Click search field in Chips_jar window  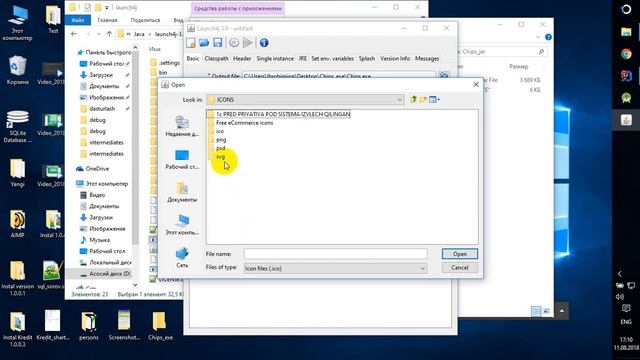point(502,52)
